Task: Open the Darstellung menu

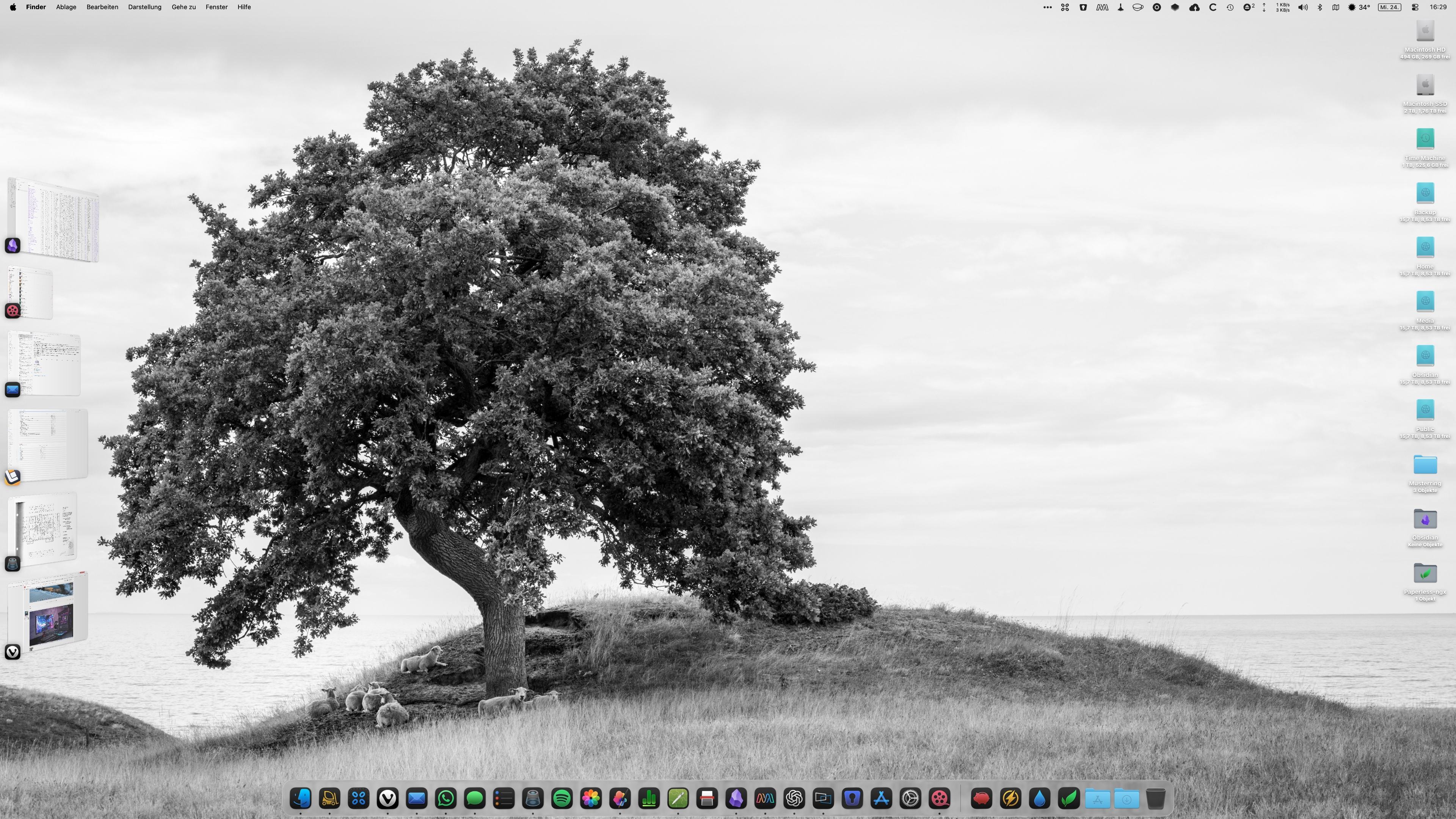Action: 145,7
